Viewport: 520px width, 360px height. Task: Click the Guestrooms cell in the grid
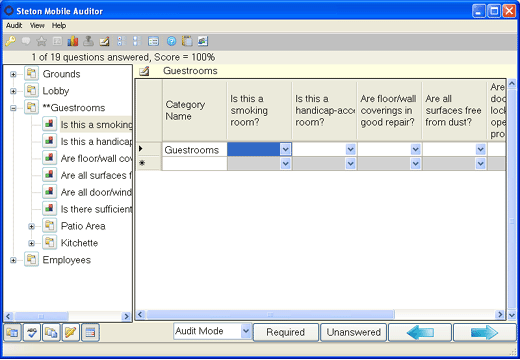pos(194,150)
